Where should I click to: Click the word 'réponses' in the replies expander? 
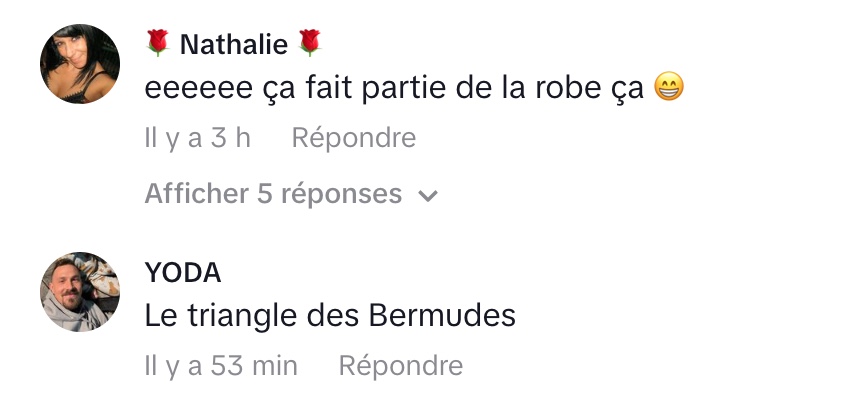click(x=341, y=193)
